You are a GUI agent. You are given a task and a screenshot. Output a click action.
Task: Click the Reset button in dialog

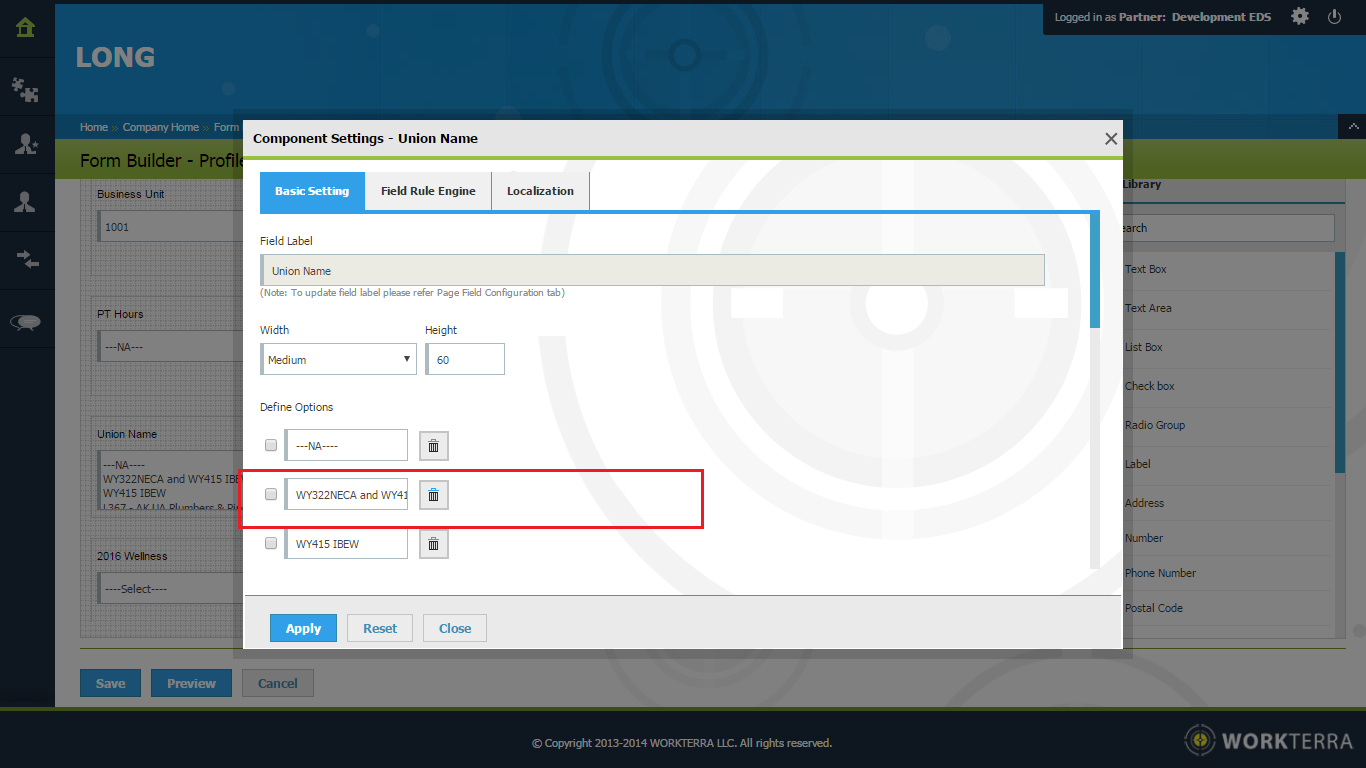click(380, 628)
